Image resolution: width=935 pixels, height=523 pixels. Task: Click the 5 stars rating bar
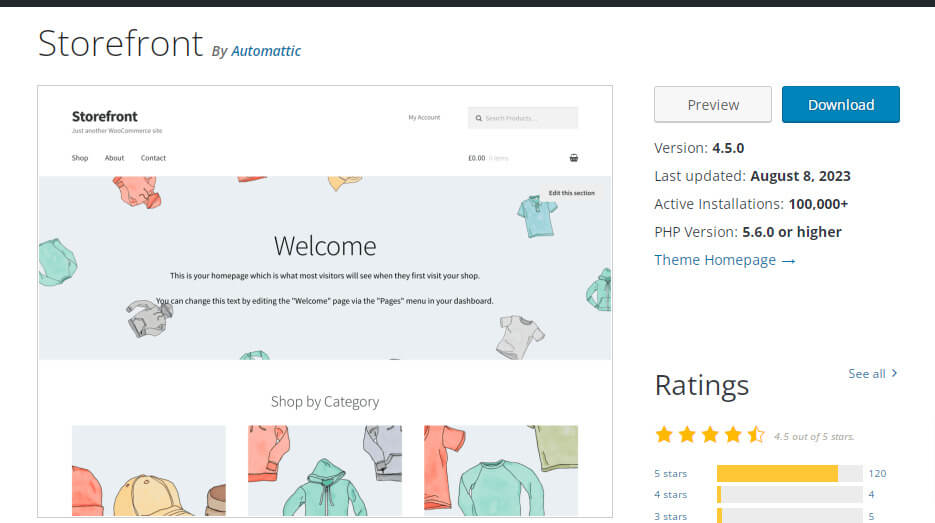click(x=789, y=474)
